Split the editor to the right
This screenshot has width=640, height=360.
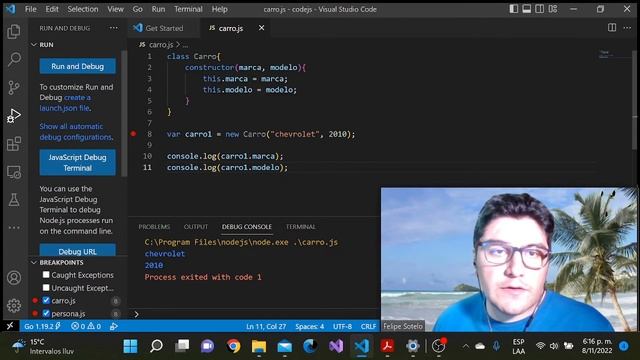(612, 28)
